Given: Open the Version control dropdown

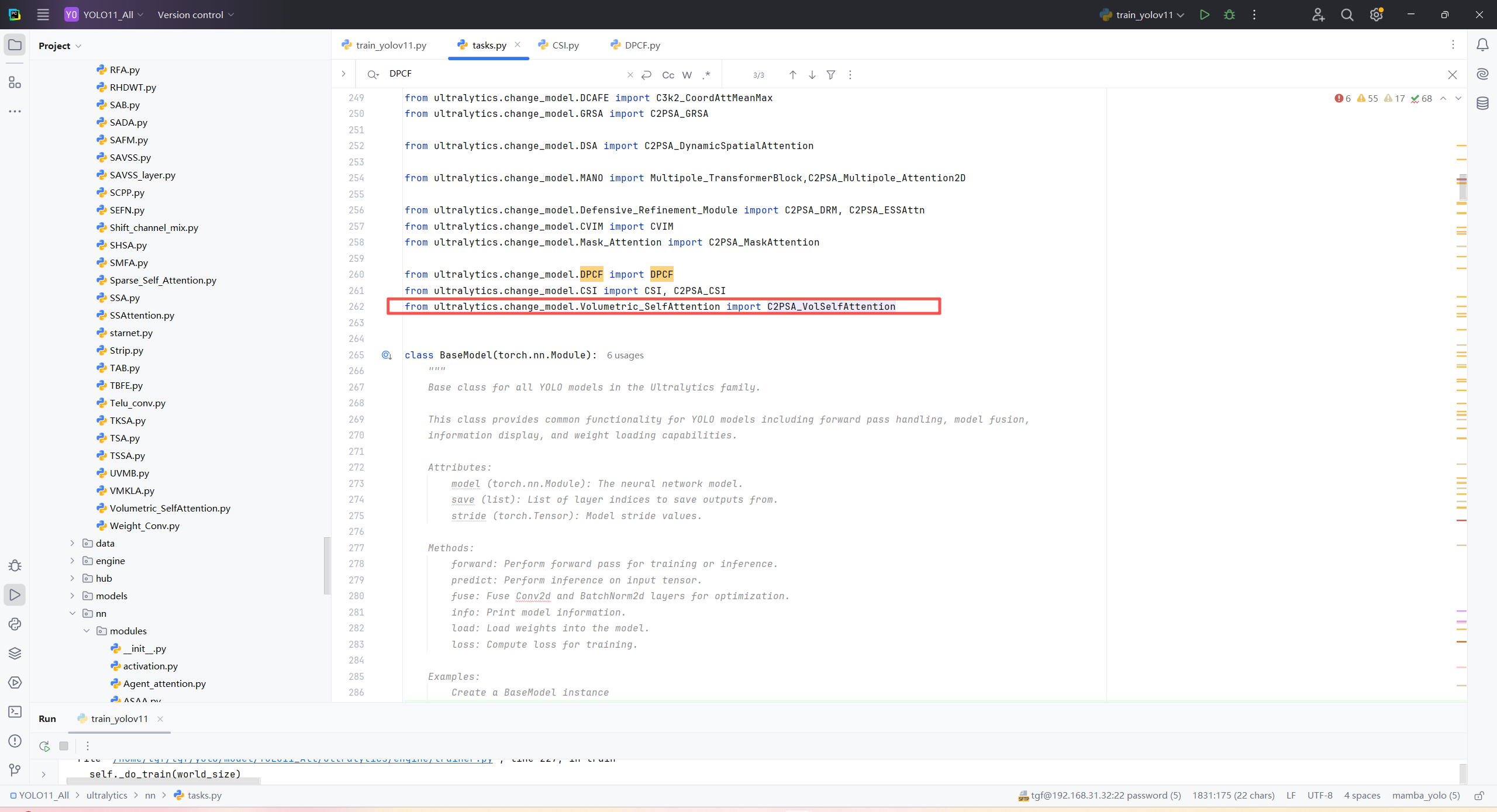Looking at the screenshot, I should (195, 15).
